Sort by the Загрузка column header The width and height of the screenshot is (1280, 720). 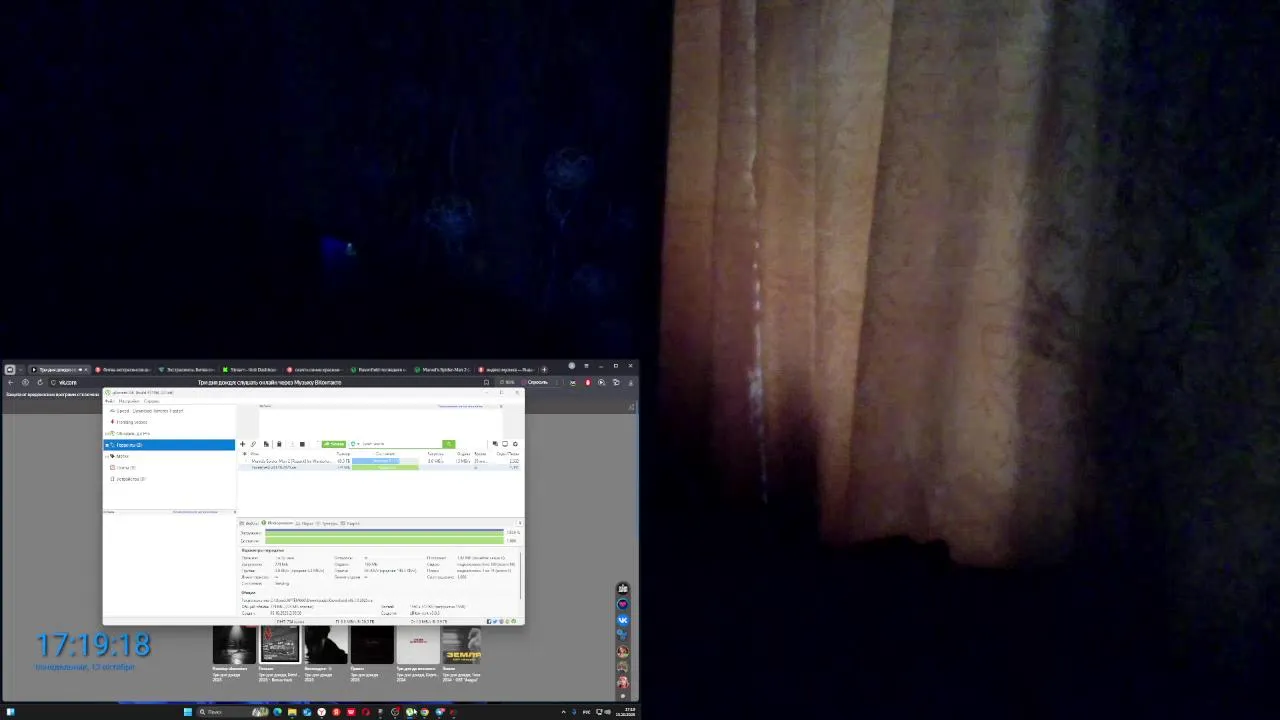(x=435, y=454)
